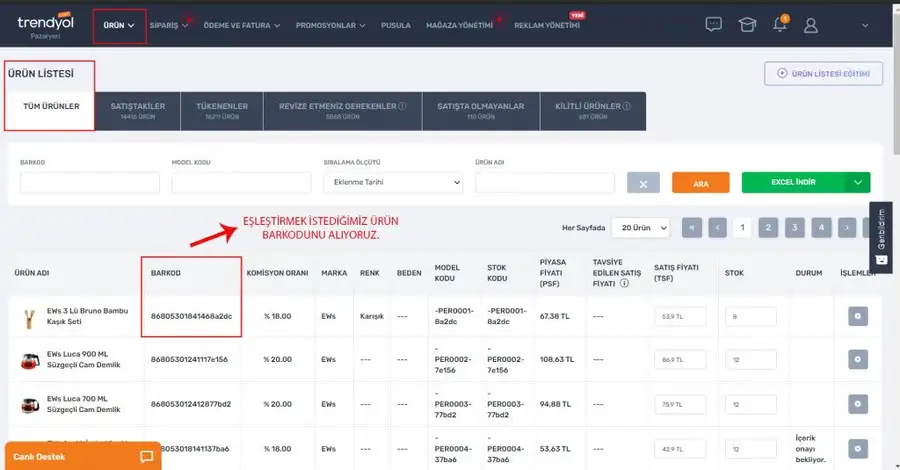This screenshot has width=900, height=470.
Task: Click the green EXCEL İNDİR button
Action: 793,182
